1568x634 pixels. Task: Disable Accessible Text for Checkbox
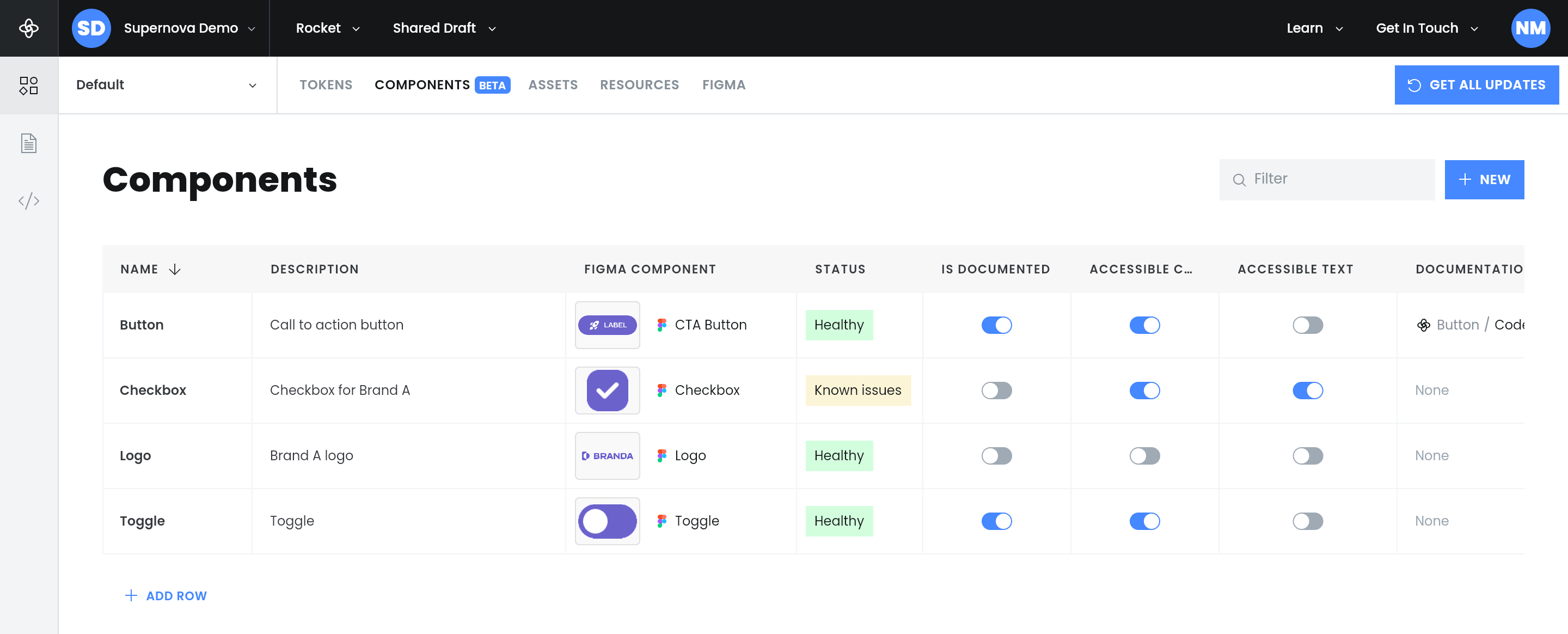[1307, 391]
